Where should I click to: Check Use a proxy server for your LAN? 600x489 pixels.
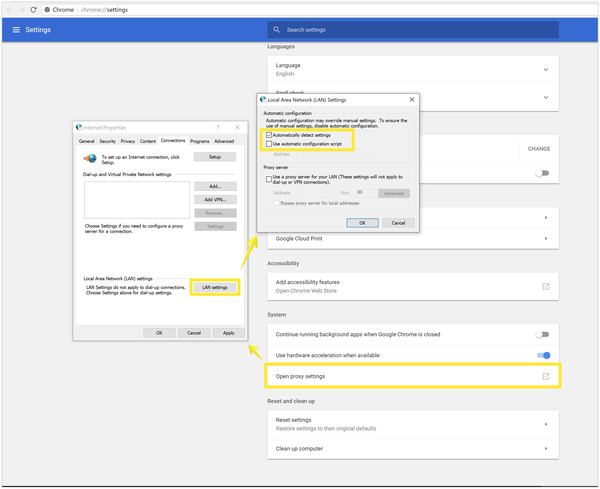[x=269, y=179]
